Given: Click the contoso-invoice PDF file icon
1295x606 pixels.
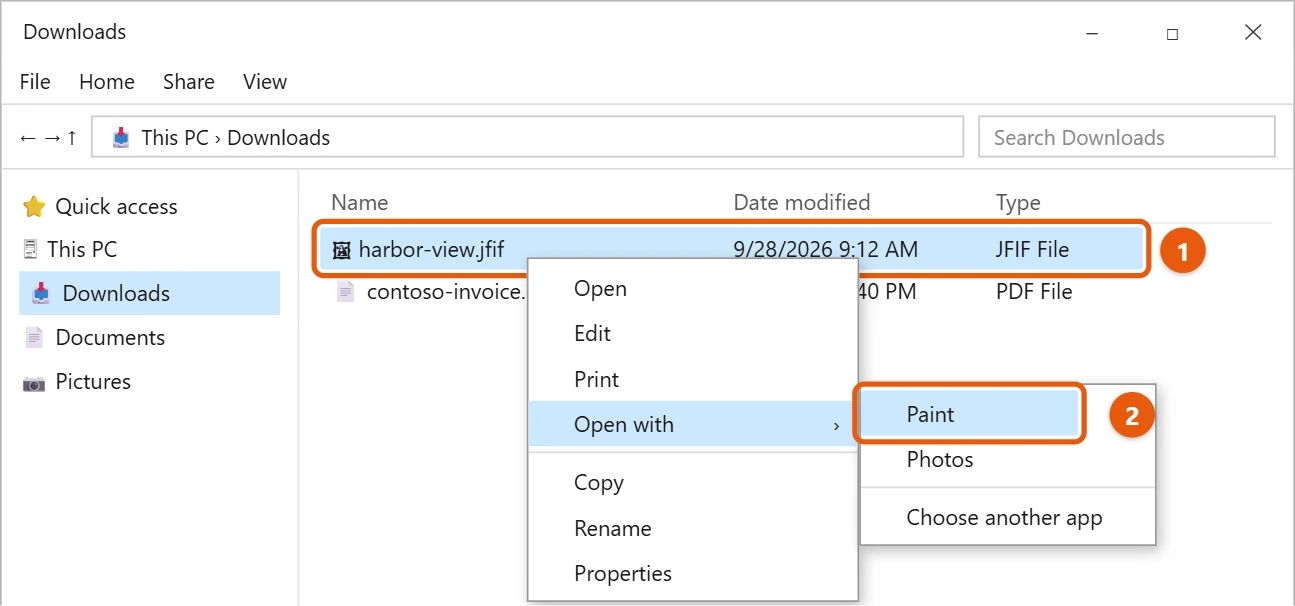Looking at the screenshot, I should (345, 292).
